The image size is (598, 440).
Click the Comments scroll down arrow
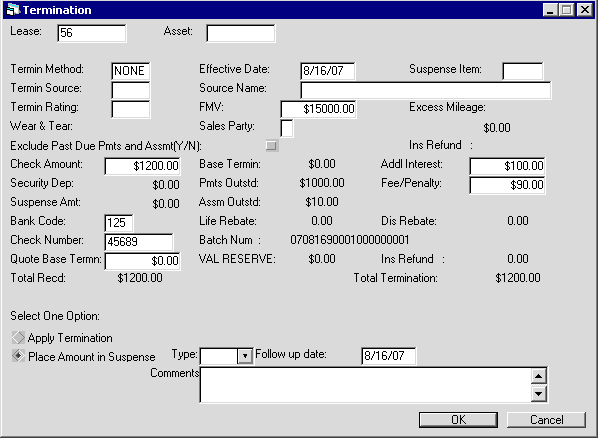(x=539, y=393)
